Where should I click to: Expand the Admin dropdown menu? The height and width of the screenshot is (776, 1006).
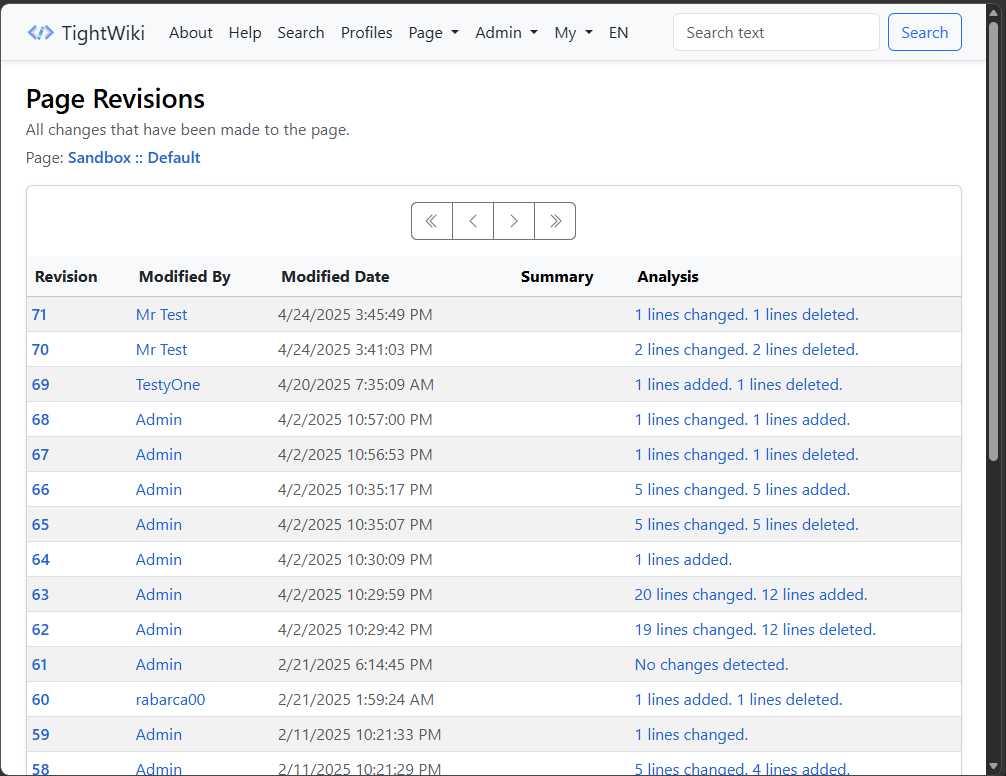(x=506, y=33)
